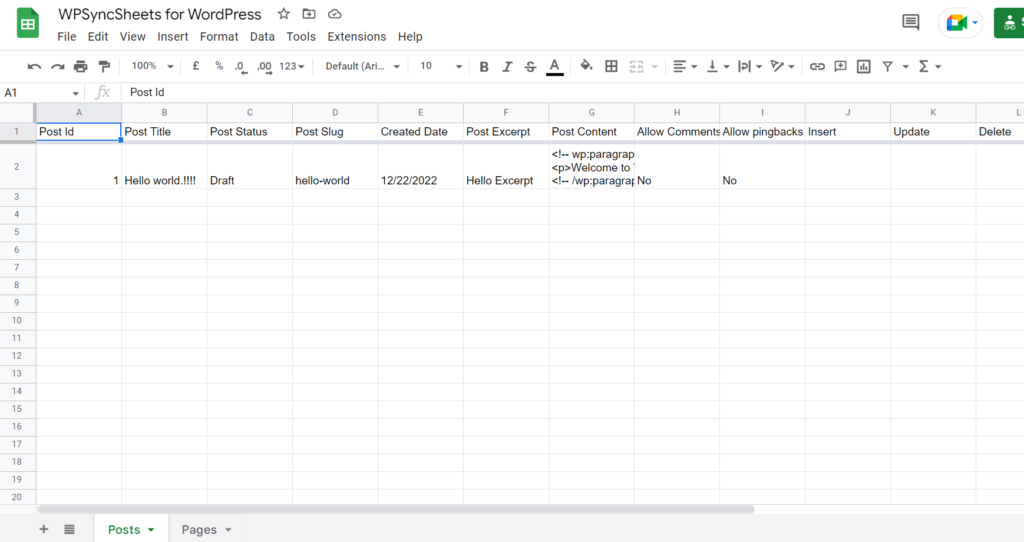This screenshot has width=1024, height=542.
Task: Click the Insert chart icon
Action: pyautogui.click(x=863, y=66)
